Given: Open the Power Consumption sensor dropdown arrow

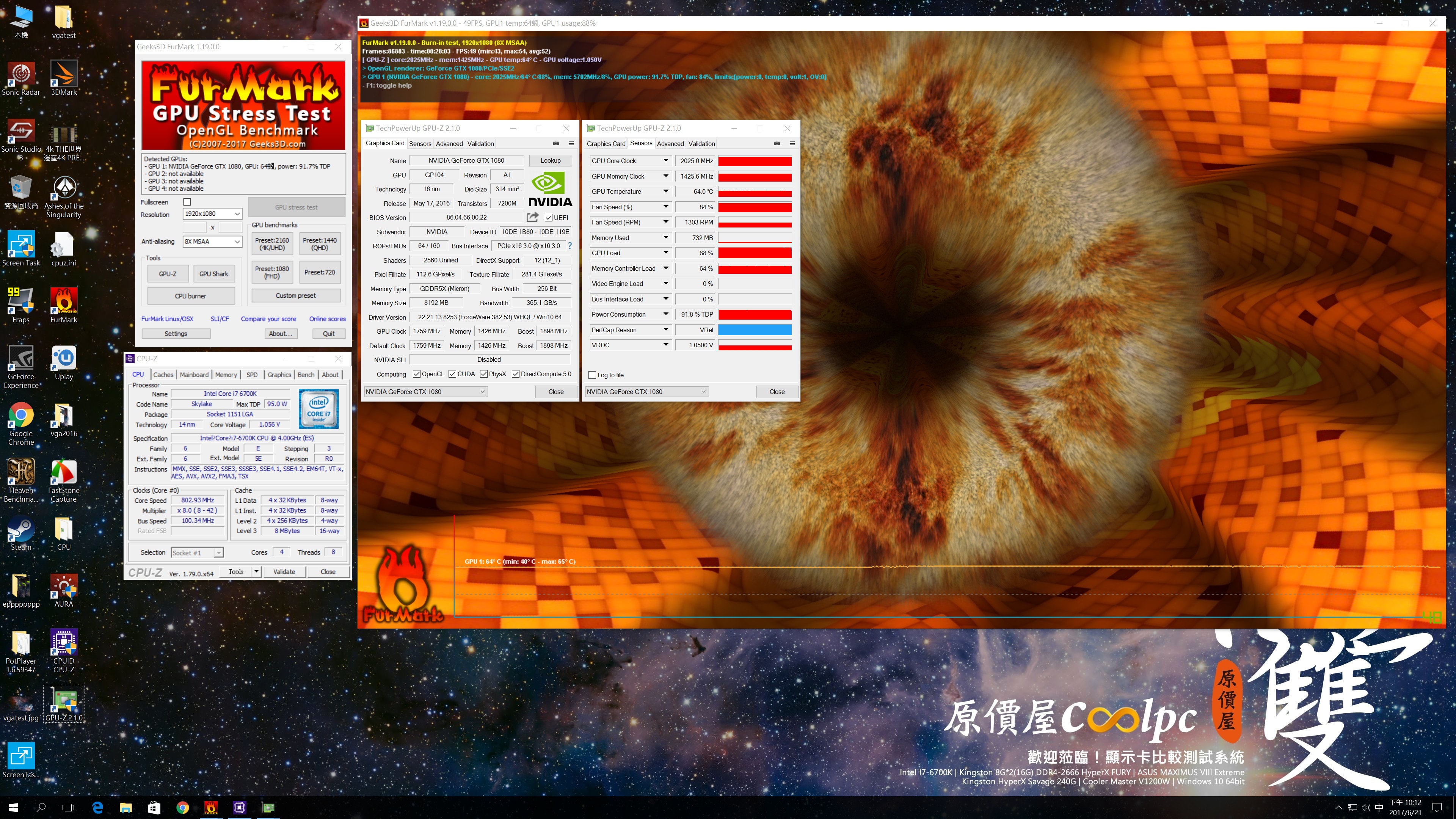Looking at the screenshot, I should click(x=666, y=314).
